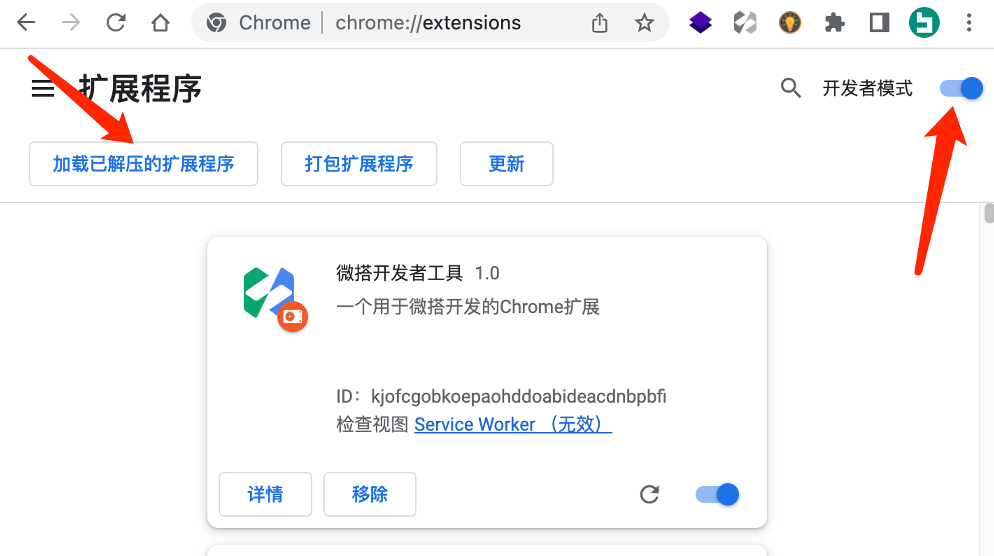Open the Service Worker (无效) link
The image size is (994, 556).
[x=513, y=424]
